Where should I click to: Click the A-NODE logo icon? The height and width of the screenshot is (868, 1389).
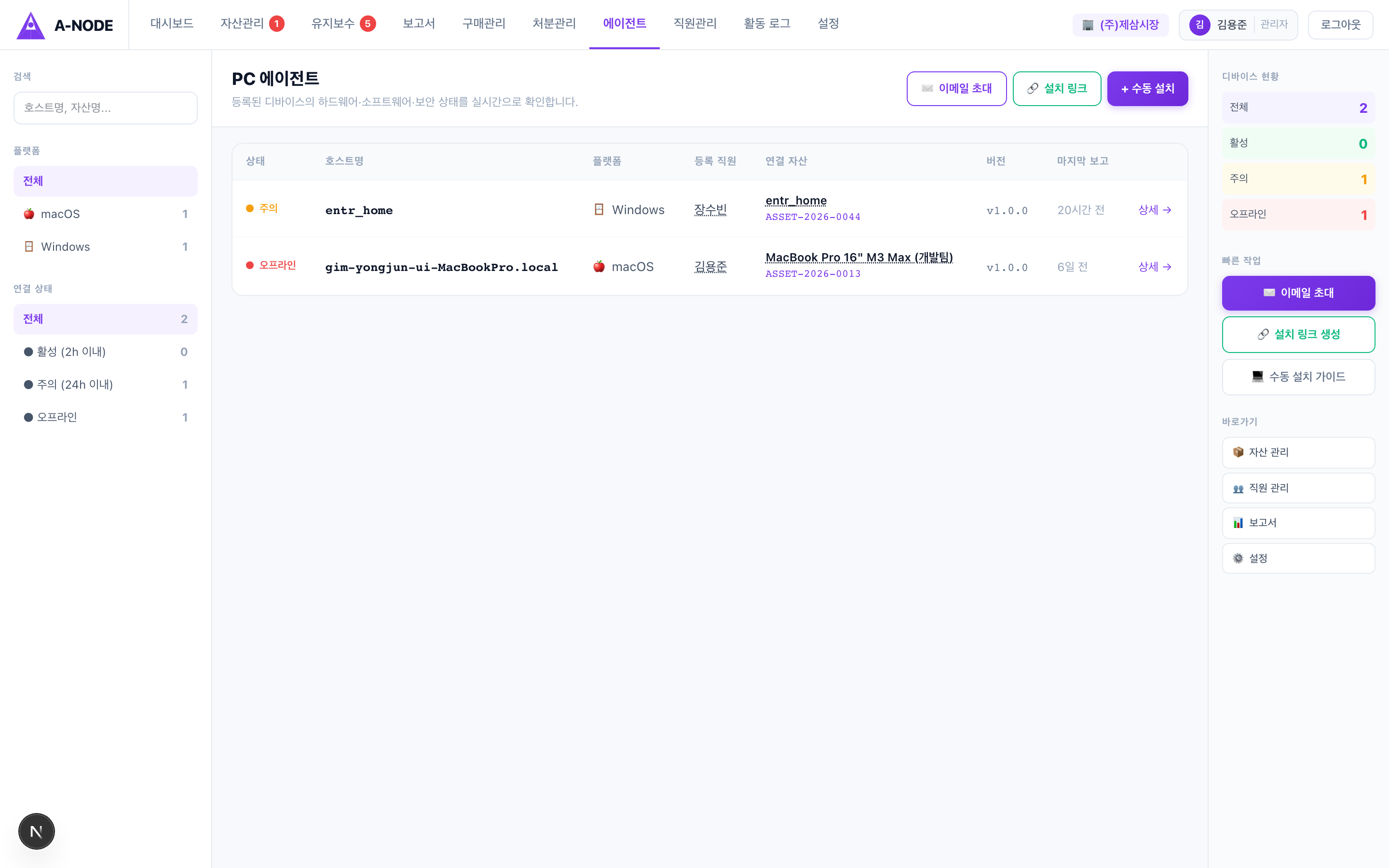pos(31,25)
